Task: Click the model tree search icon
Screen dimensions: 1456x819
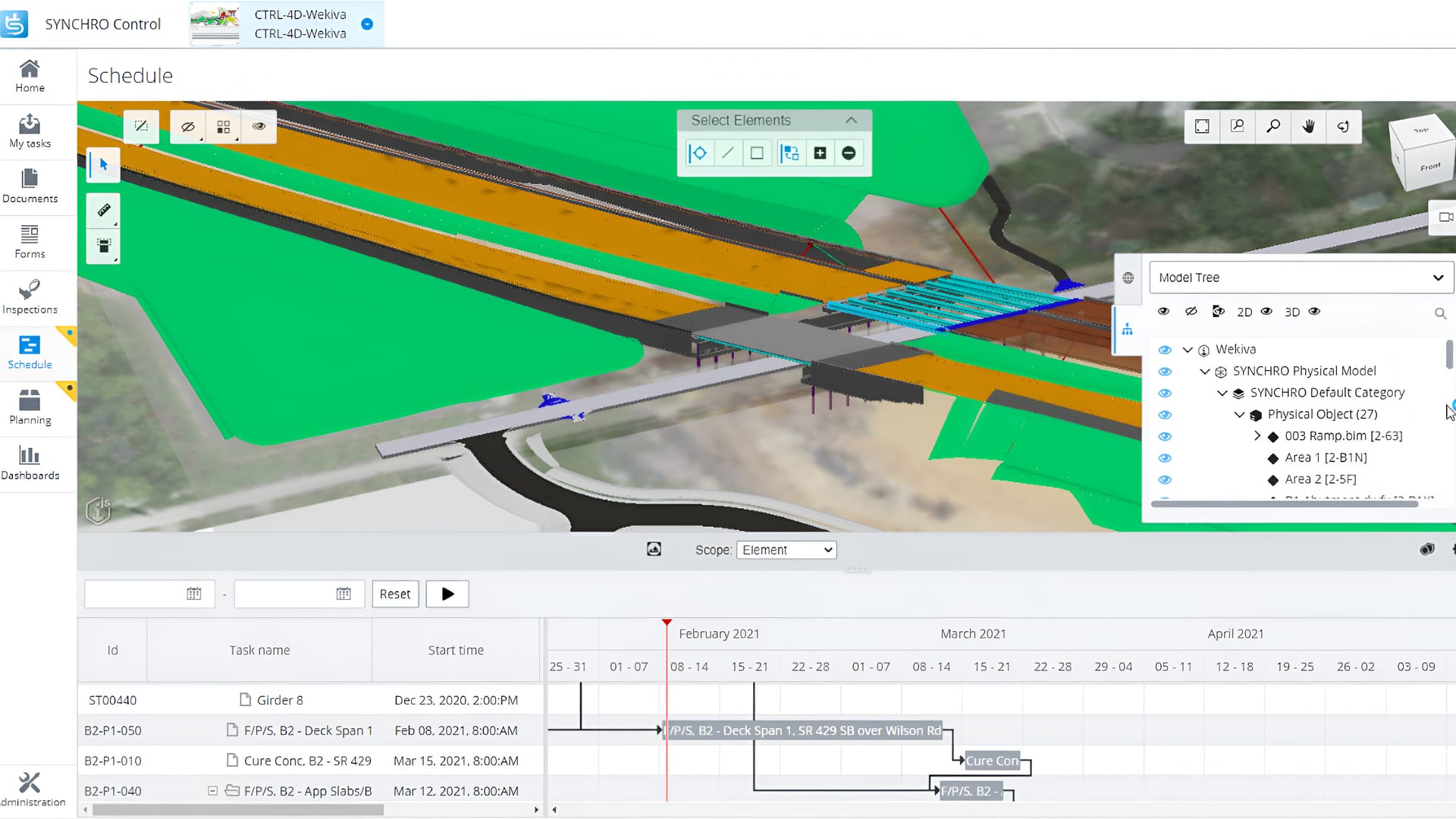Action: click(1440, 313)
